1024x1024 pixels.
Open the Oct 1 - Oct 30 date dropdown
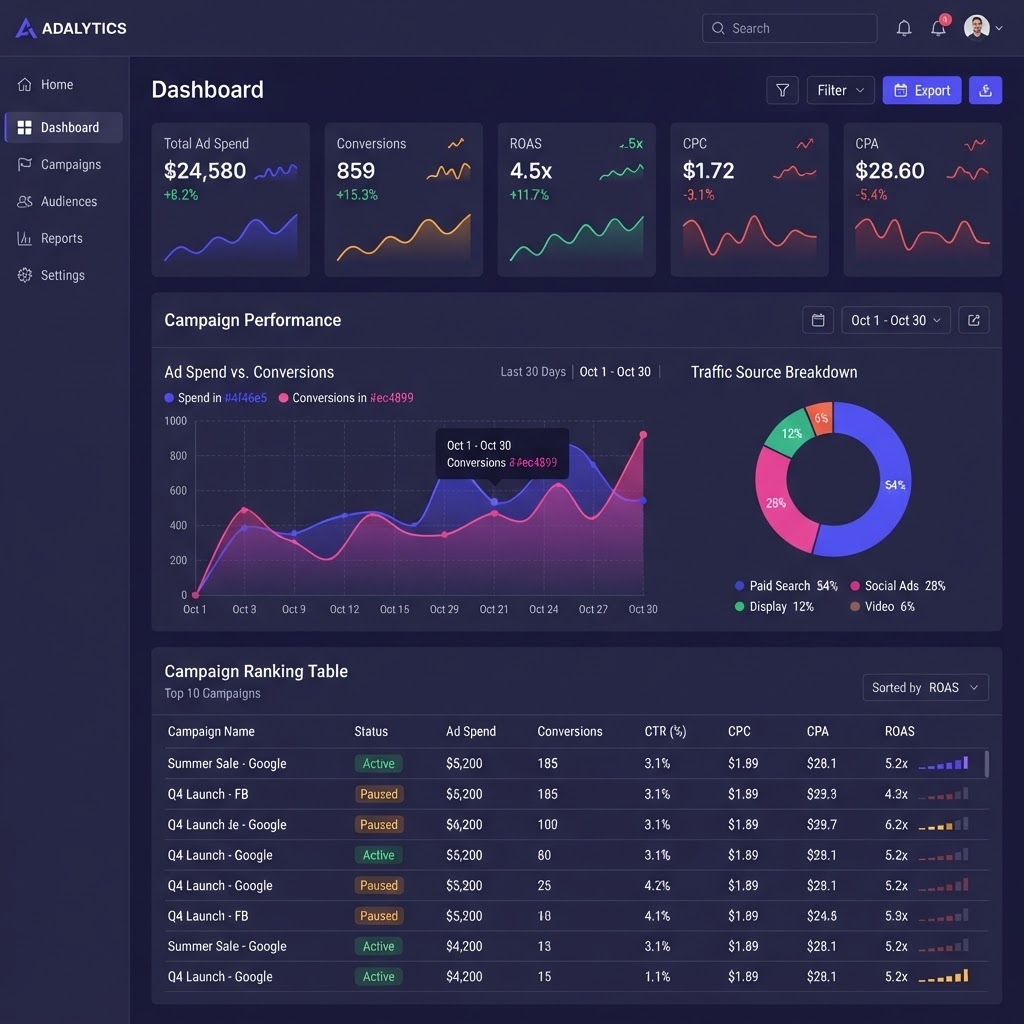(x=896, y=320)
